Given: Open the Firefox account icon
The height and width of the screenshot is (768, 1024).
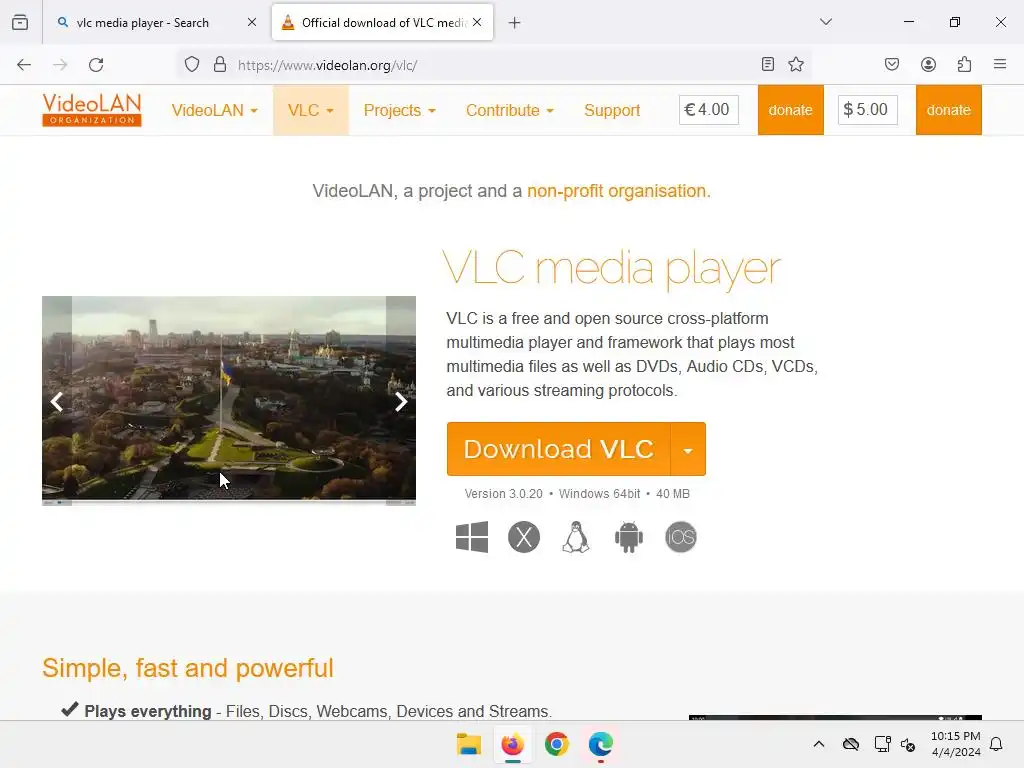Looking at the screenshot, I should (928, 64).
